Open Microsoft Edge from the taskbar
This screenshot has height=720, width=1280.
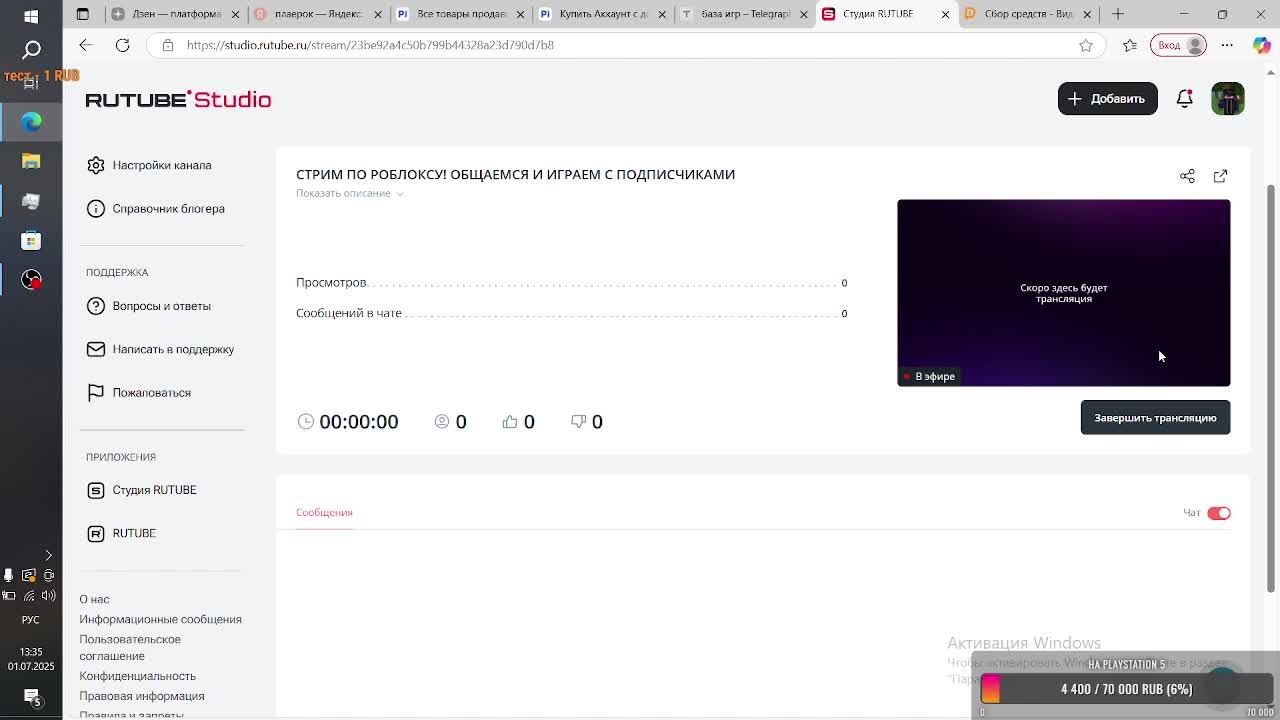pos(31,121)
